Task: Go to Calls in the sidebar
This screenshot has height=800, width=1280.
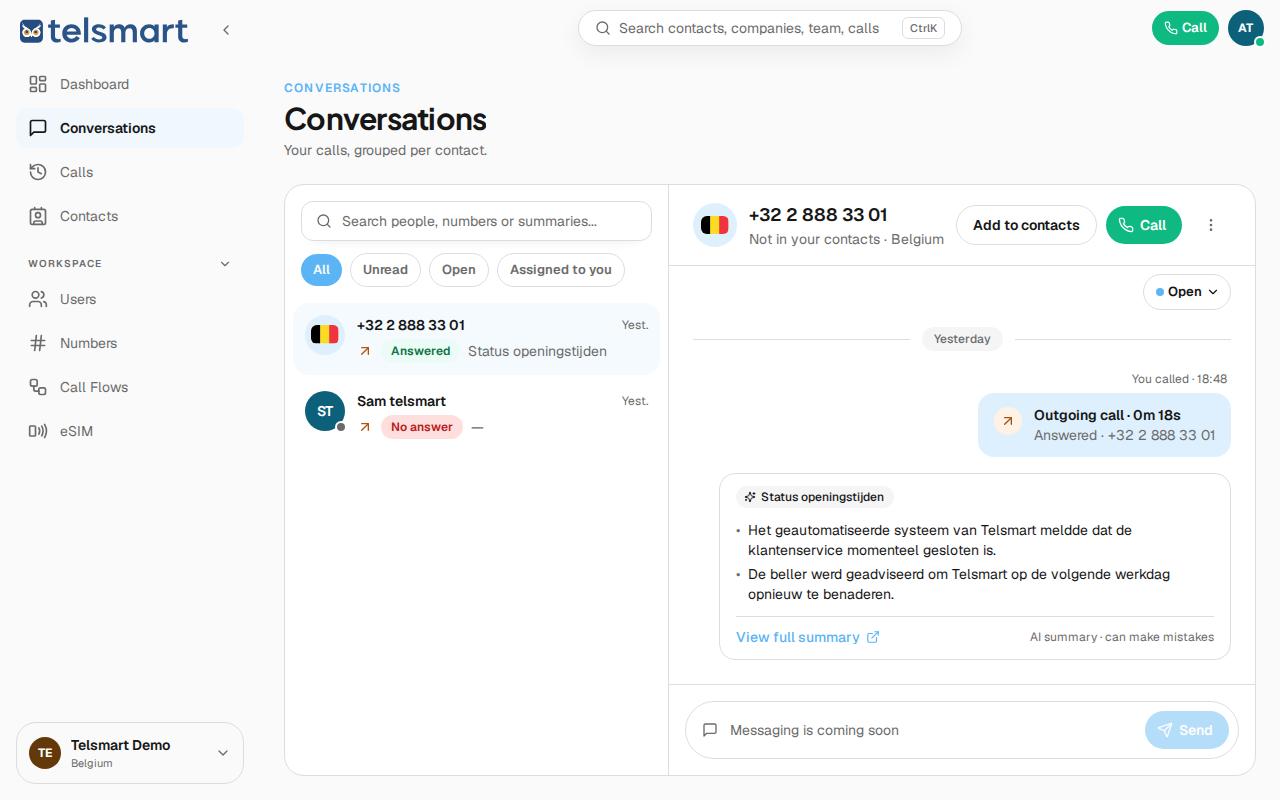Action: coord(130,172)
